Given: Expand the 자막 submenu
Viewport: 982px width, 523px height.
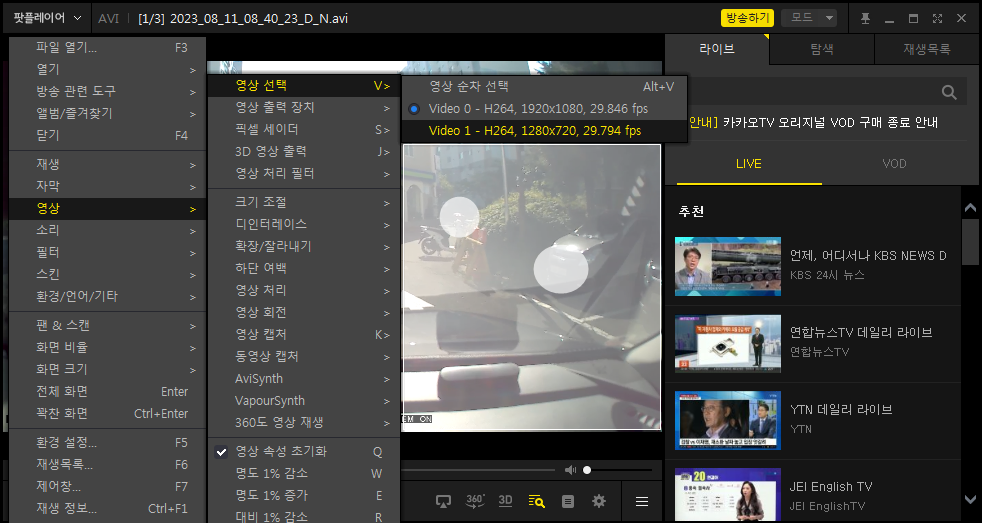Looking at the screenshot, I should click(107, 187).
